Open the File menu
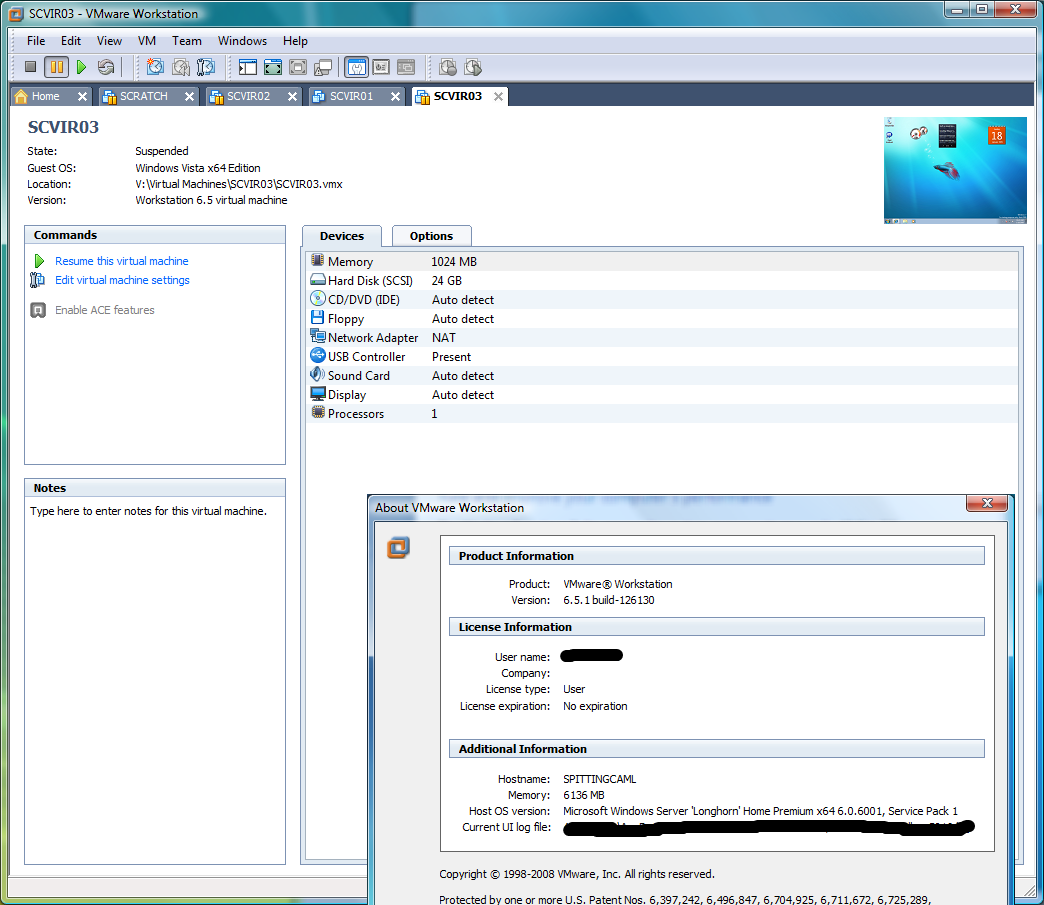Screen dimensions: 1044x905 point(36,41)
